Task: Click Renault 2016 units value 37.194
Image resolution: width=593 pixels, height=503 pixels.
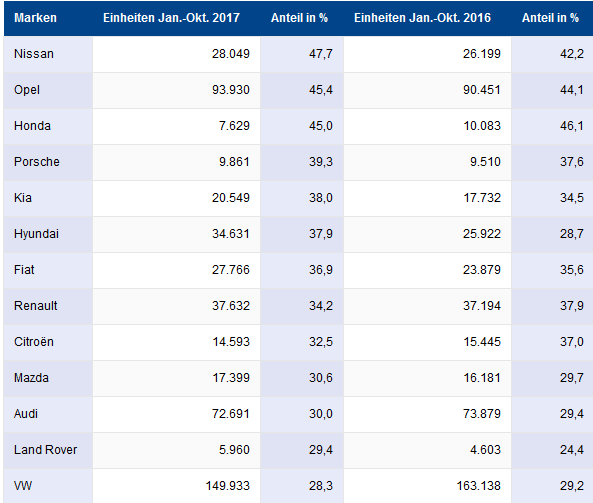Action: (x=482, y=305)
